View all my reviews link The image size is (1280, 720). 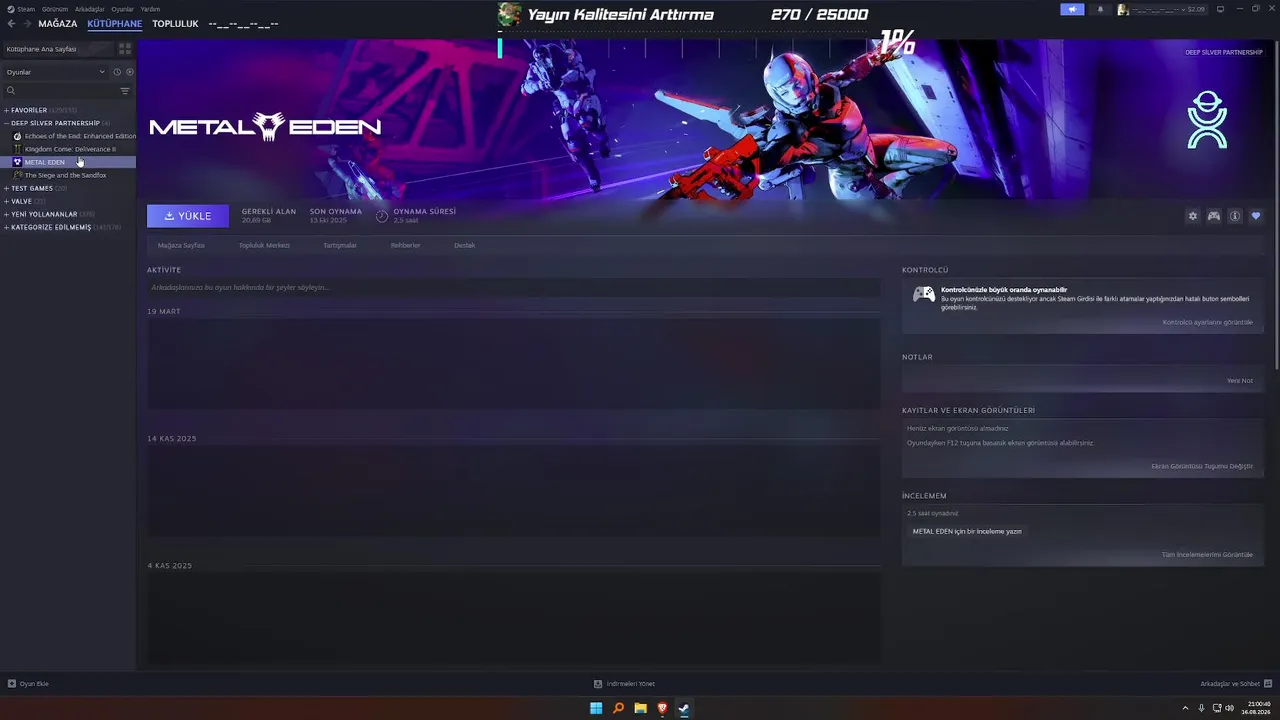click(1207, 555)
